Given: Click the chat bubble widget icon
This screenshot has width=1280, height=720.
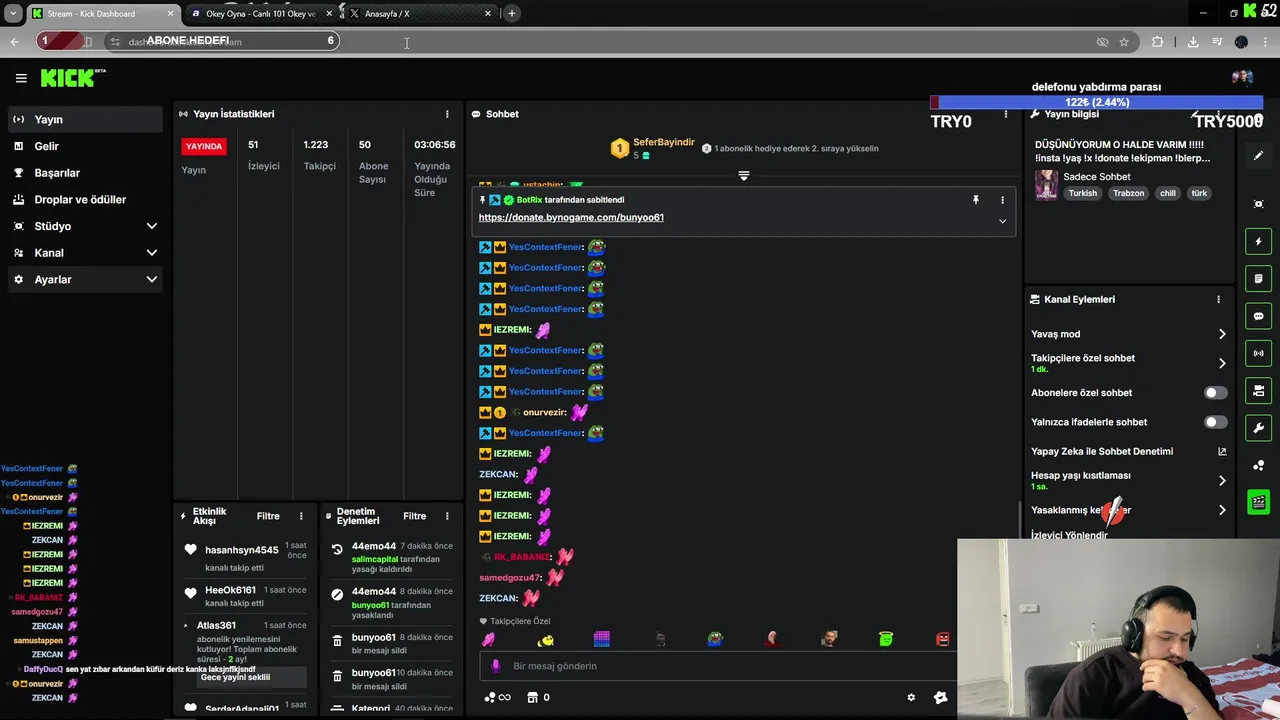Looking at the screenshot, I should (x=1259, y=316).
